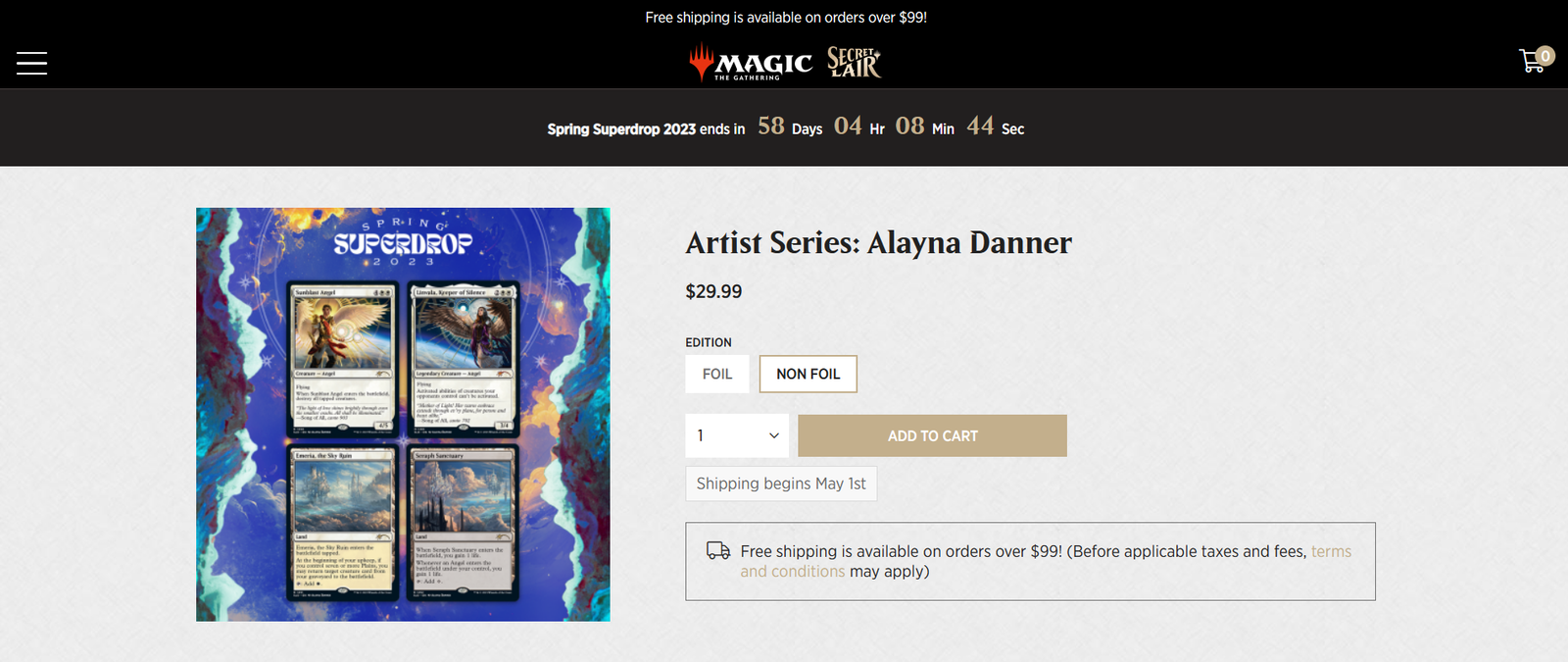Click the Shipping begins May 1st notice
Viewport: 1568px width, 662px height.
[781, 484]
